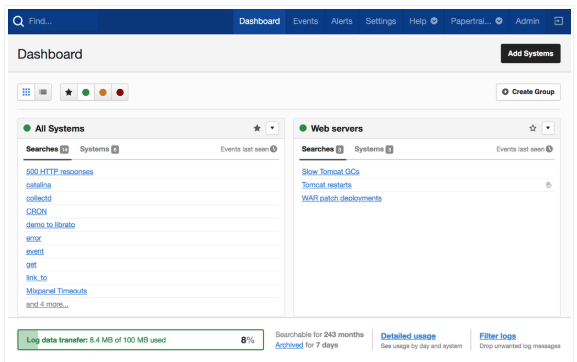Open the Admin nav item
The image size is (577, 362).
click(x=527, y=21)
